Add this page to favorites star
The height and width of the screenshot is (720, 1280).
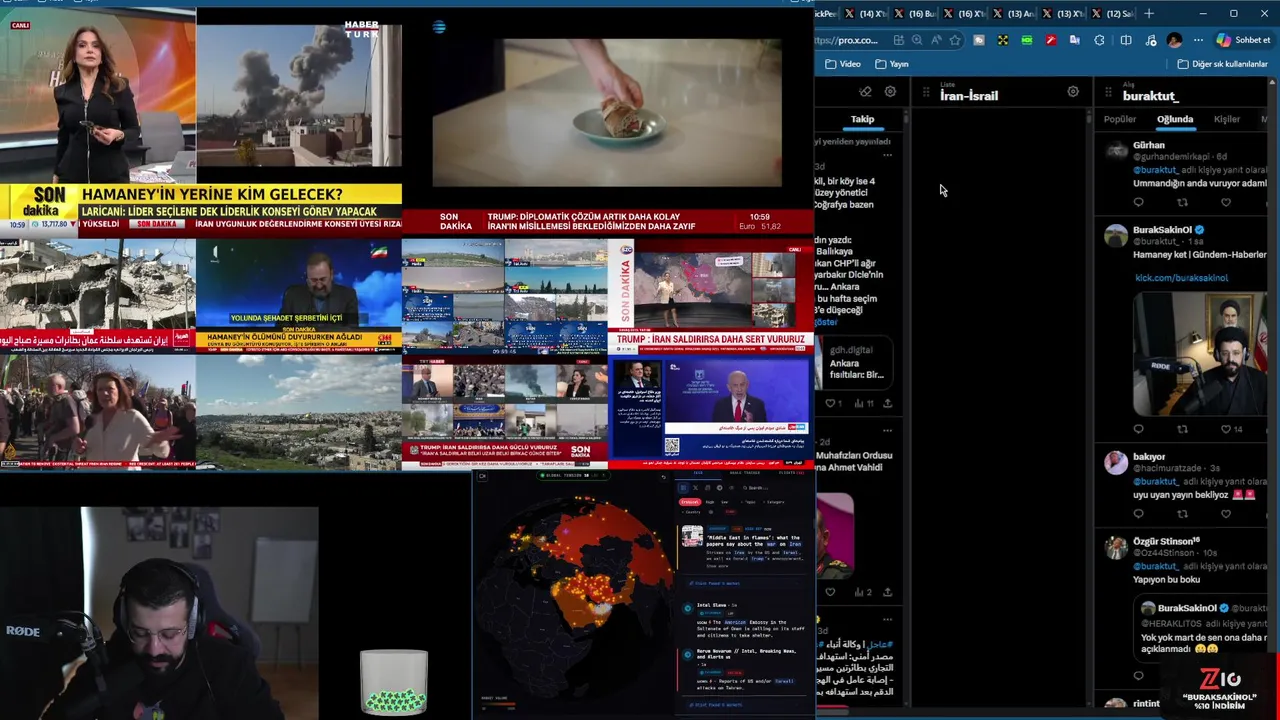point(955,40)
